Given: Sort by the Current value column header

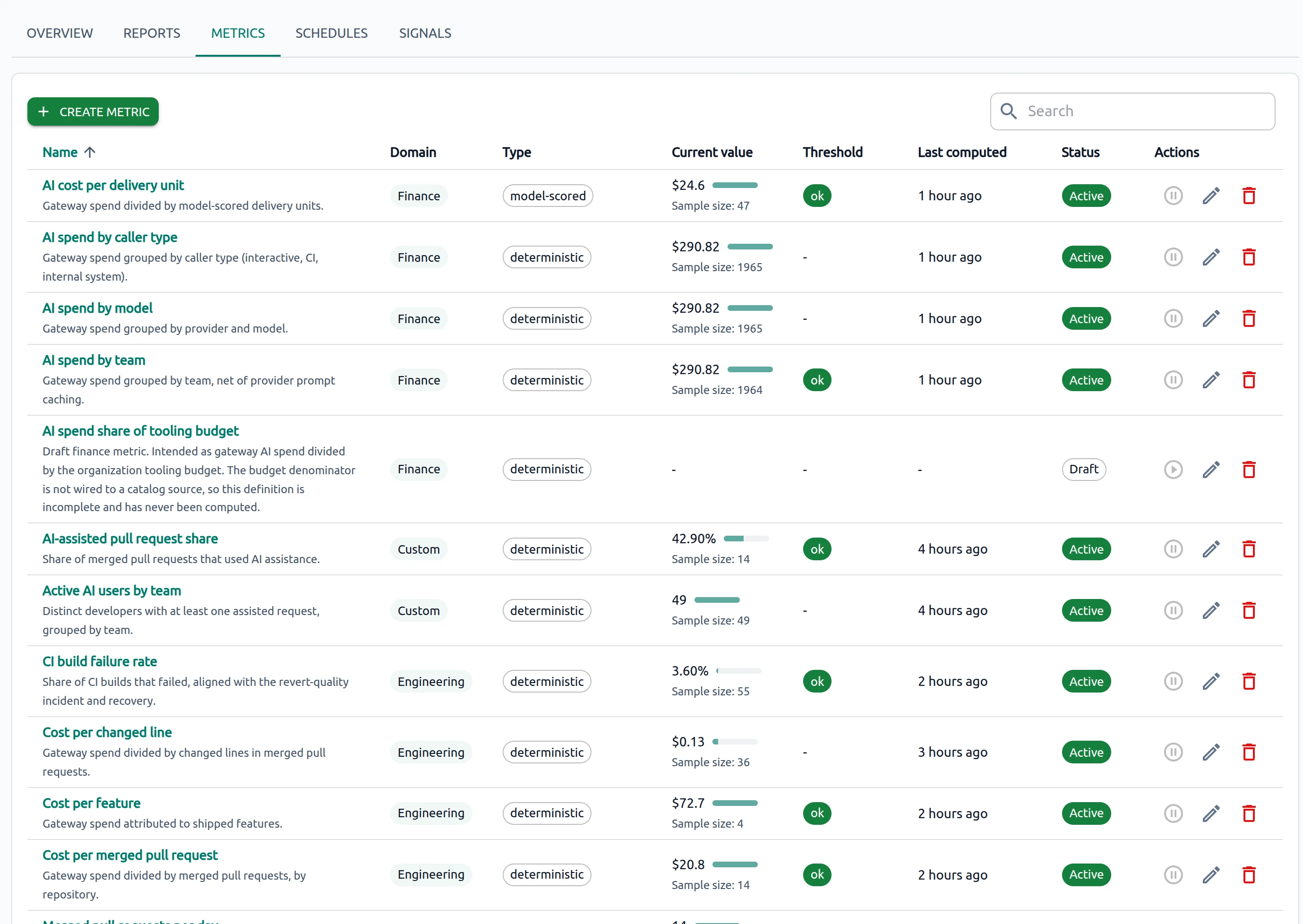Looking at the screenshot, I should [712, 153].
